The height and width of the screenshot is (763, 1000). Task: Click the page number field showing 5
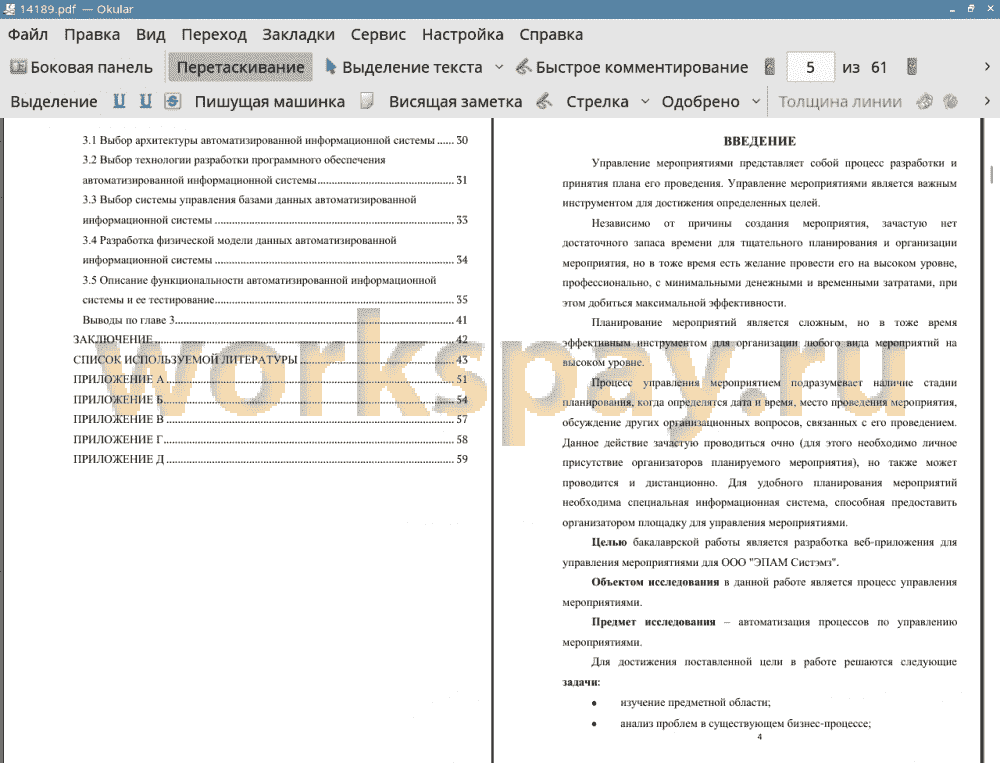click(x=810, y=67)
